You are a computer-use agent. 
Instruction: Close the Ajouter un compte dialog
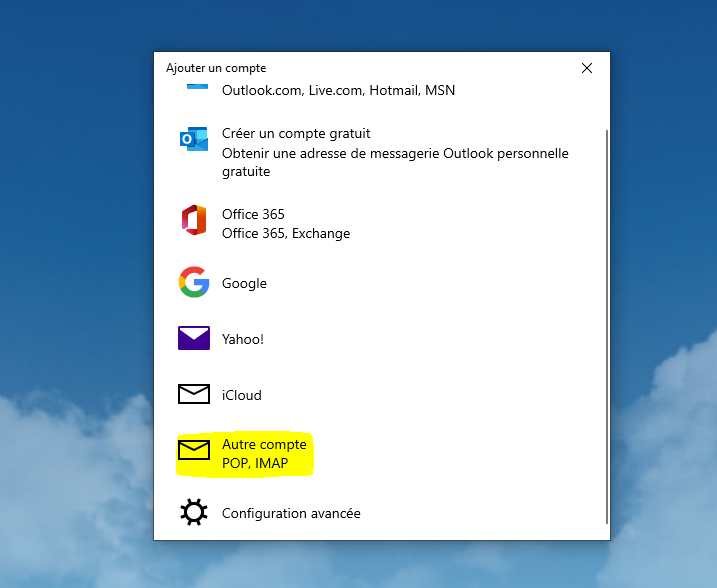(x=587, y=68)
